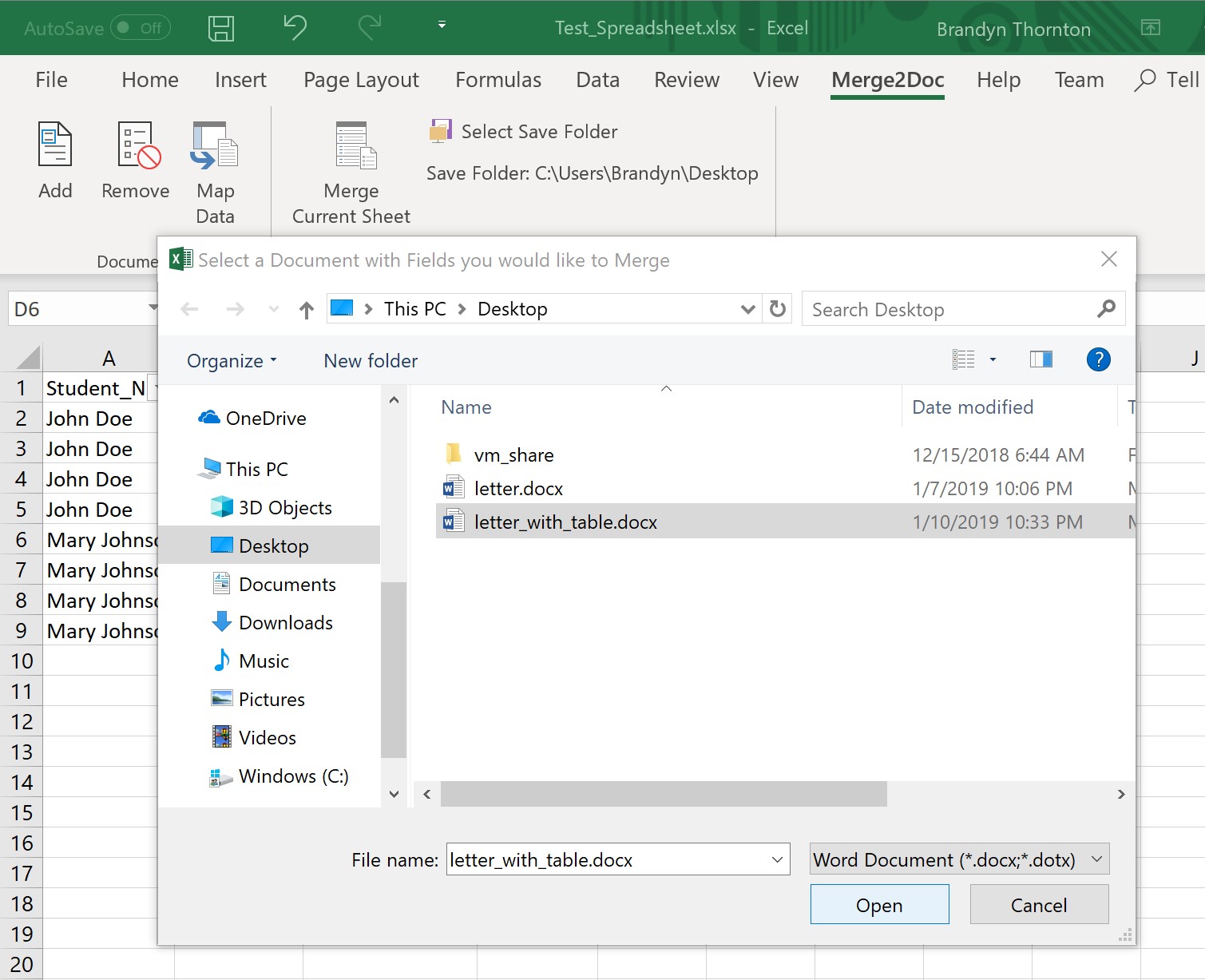Refresh the Desktop folder listing
This screenshot has width=1205, height=980.
pyautogui.click(x=777, y=309)
